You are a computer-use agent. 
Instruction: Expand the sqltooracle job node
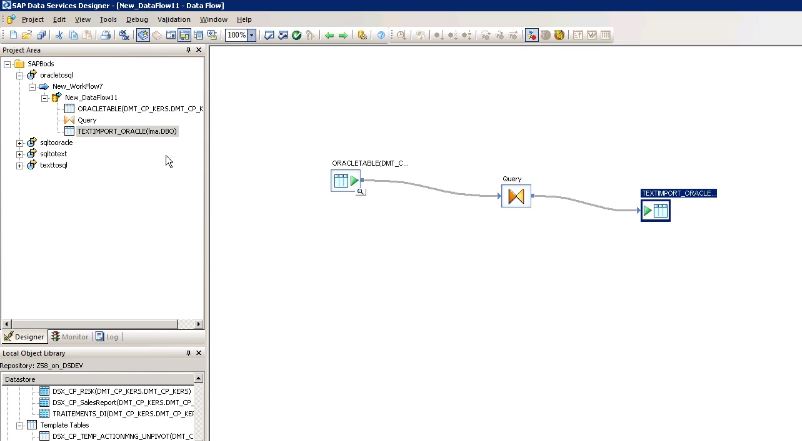pyautogui.click(x=19, y=143)
